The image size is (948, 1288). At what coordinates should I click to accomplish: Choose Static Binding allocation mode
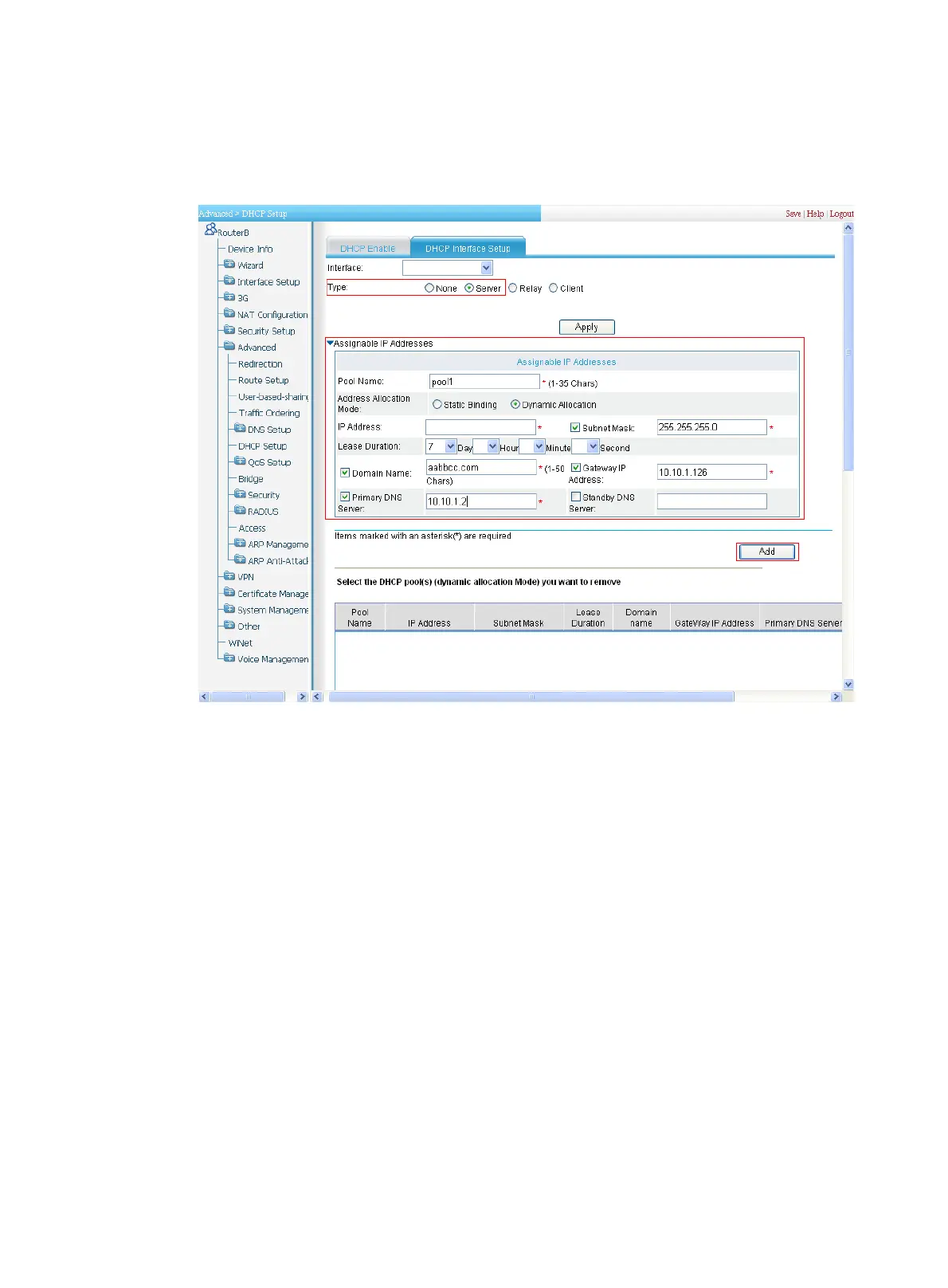tap(437, 404)
